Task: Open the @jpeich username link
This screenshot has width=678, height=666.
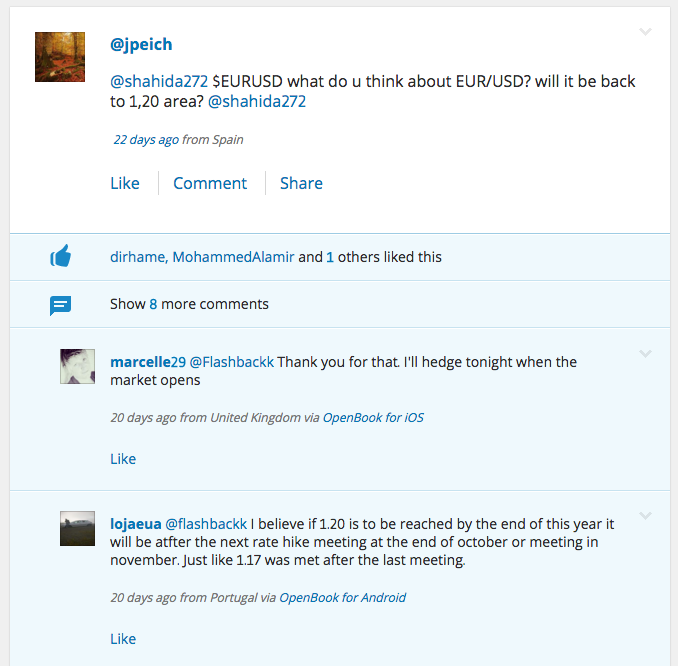Action: [x=141, y=45]
